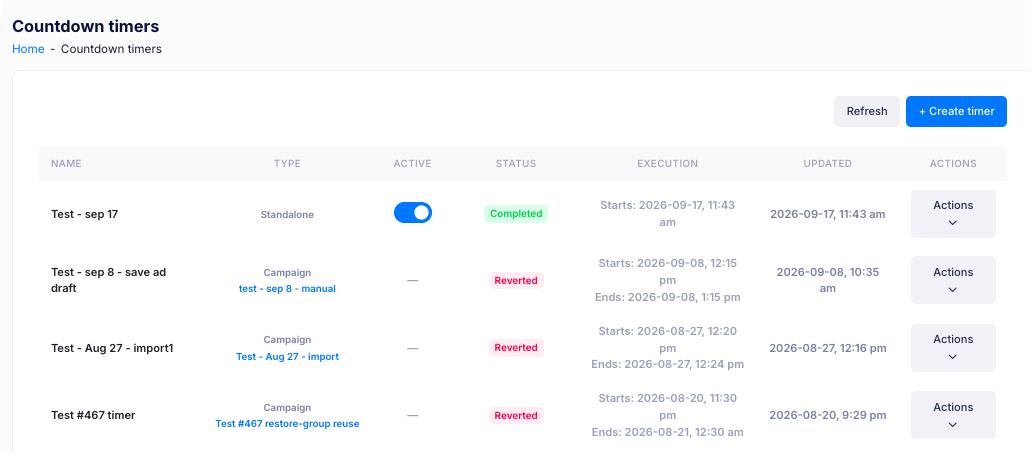Click execution text Starts: 2026-09-17, 11:43 am

click(667, 214)
